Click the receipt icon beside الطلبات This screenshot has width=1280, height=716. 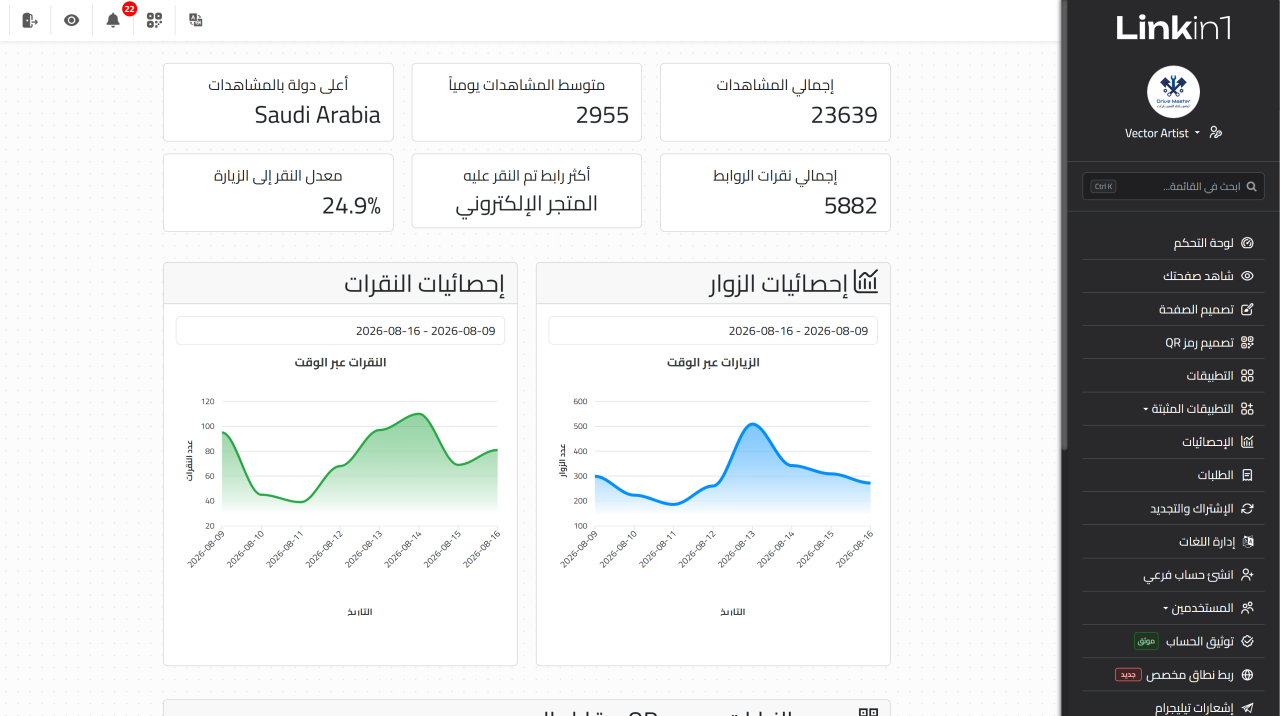pyautogui.click(x=1247, y=475)
